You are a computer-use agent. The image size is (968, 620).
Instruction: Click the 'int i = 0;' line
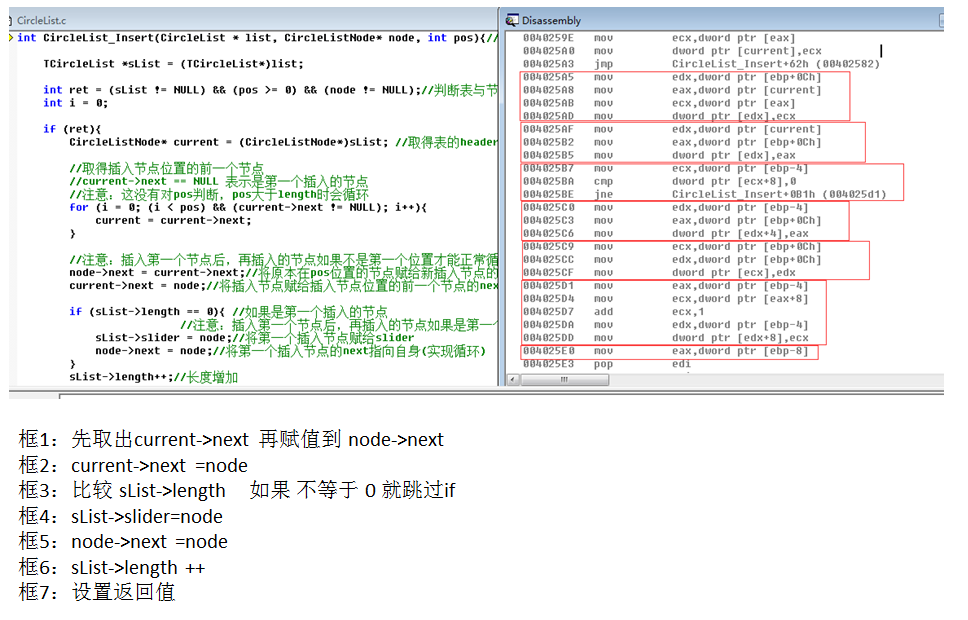pos(75,103)
